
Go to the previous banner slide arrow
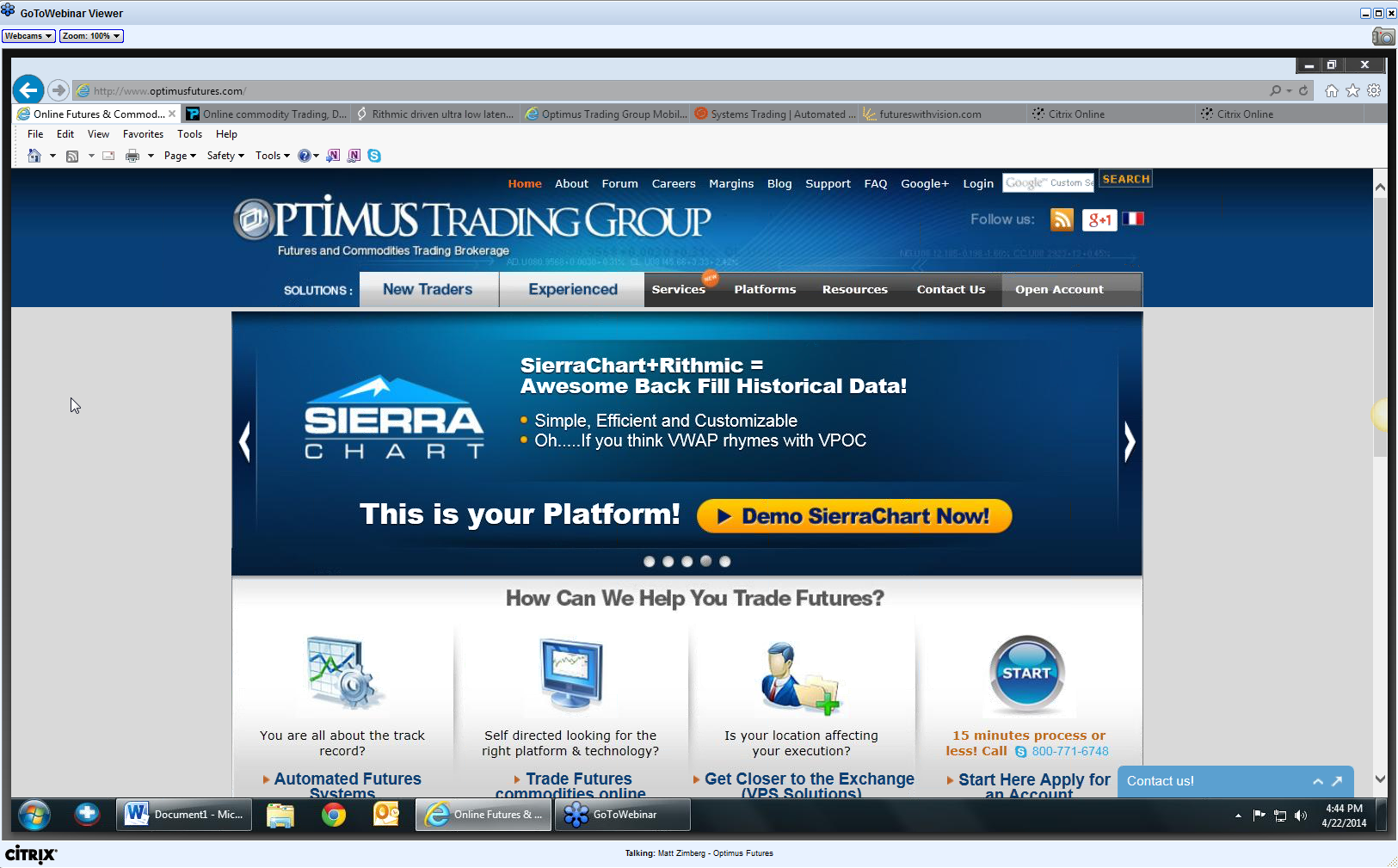tap(244, 442)
